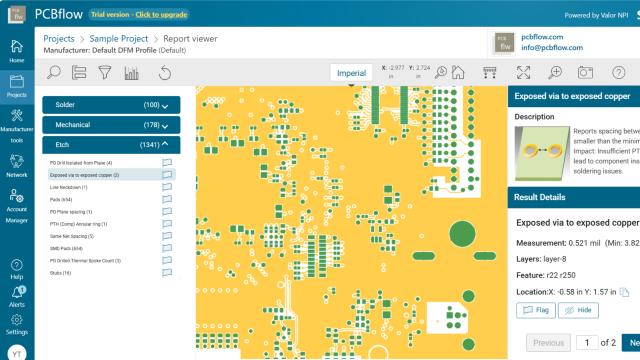Go to the Next result
Screen dimensions: 640x360
pos(631,343)
